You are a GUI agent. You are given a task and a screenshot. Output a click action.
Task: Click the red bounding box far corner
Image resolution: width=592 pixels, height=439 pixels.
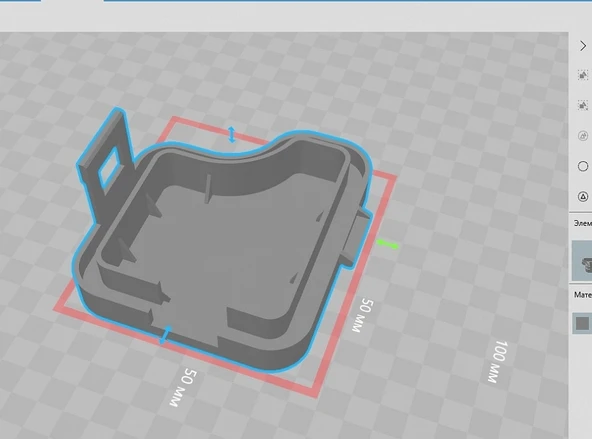click(173, 119)
